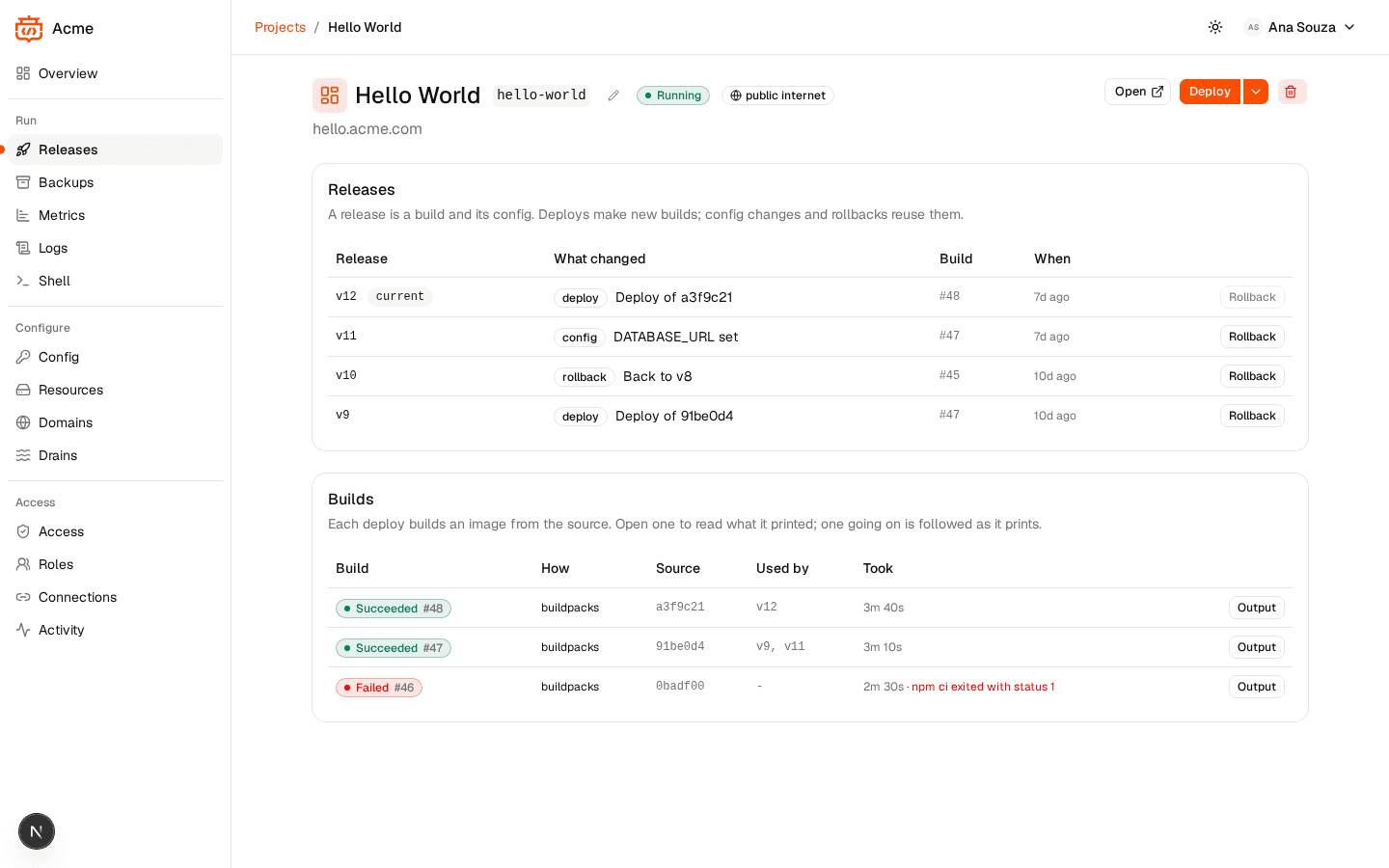Open the Overview sidebar item
This screenshot has width=1389, height=868.
tap(116, 73)
